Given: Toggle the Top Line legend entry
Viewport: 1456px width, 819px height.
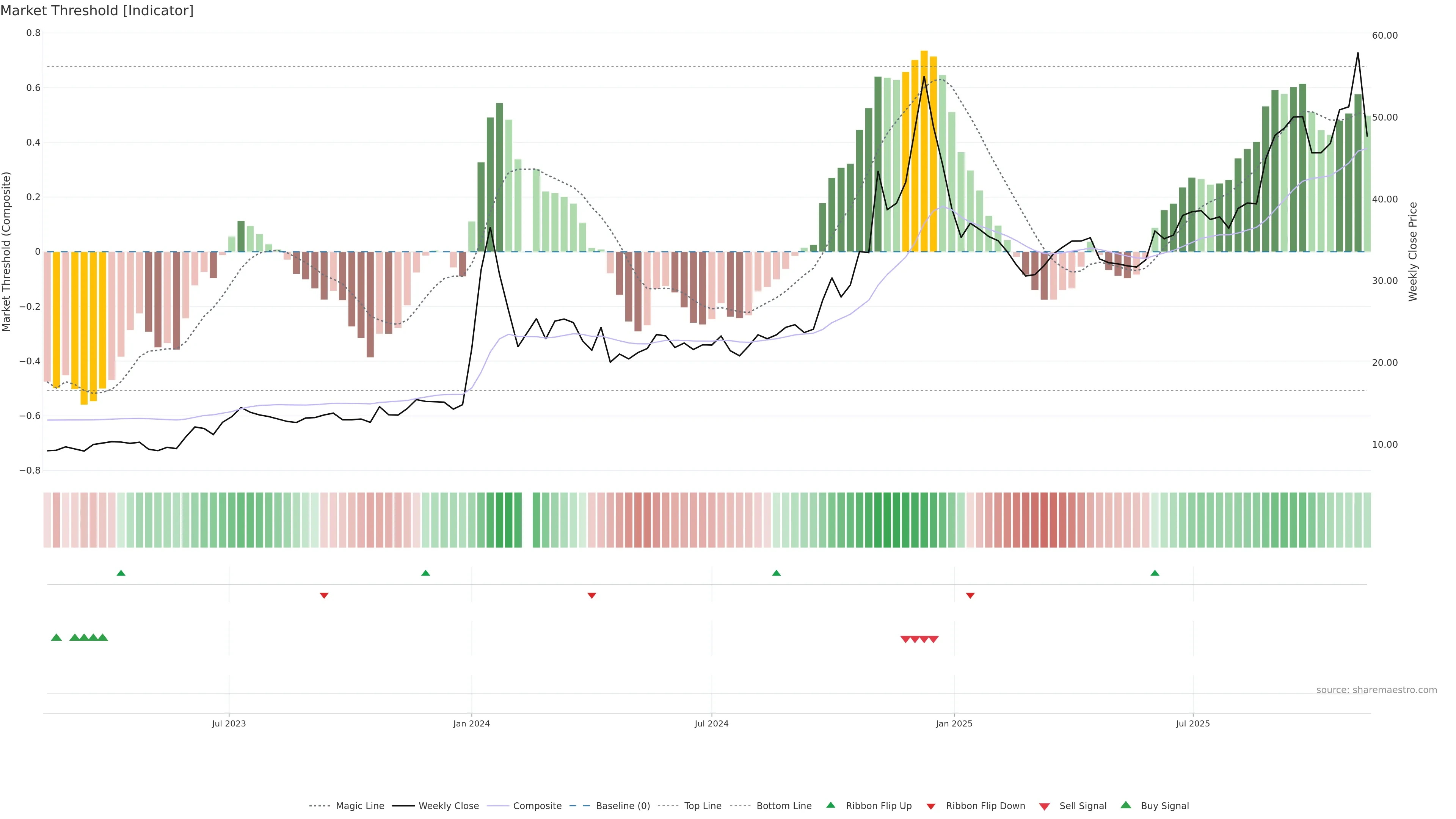Looking at the screenshot, I should pos(703,806).
